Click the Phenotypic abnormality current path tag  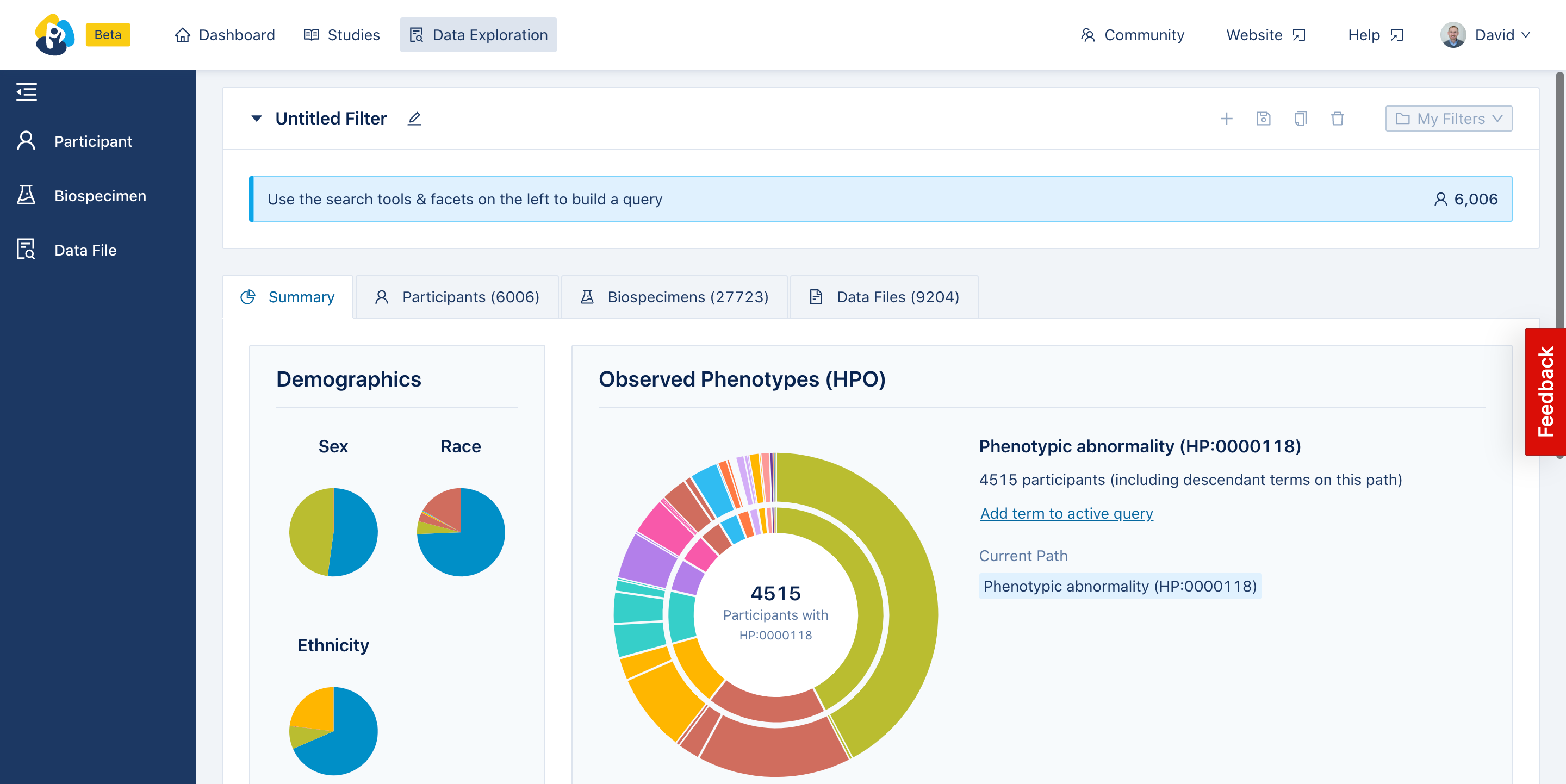click(x=1119, y=586)
